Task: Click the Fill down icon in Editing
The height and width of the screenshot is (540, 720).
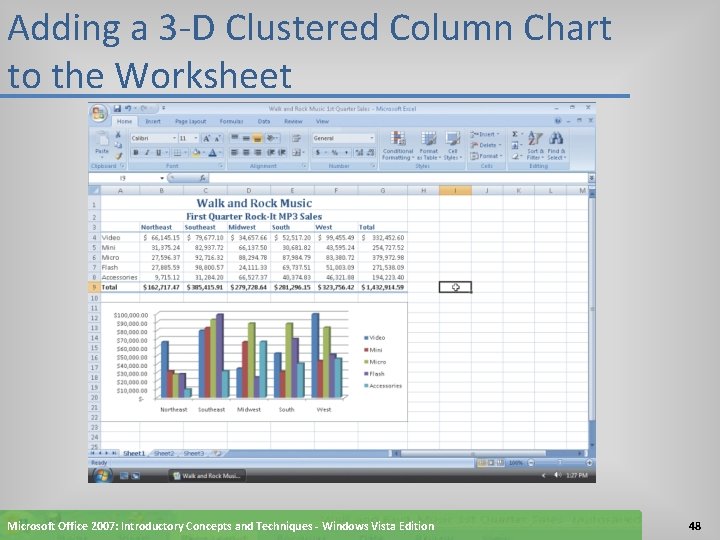Action: pos(516,145)
